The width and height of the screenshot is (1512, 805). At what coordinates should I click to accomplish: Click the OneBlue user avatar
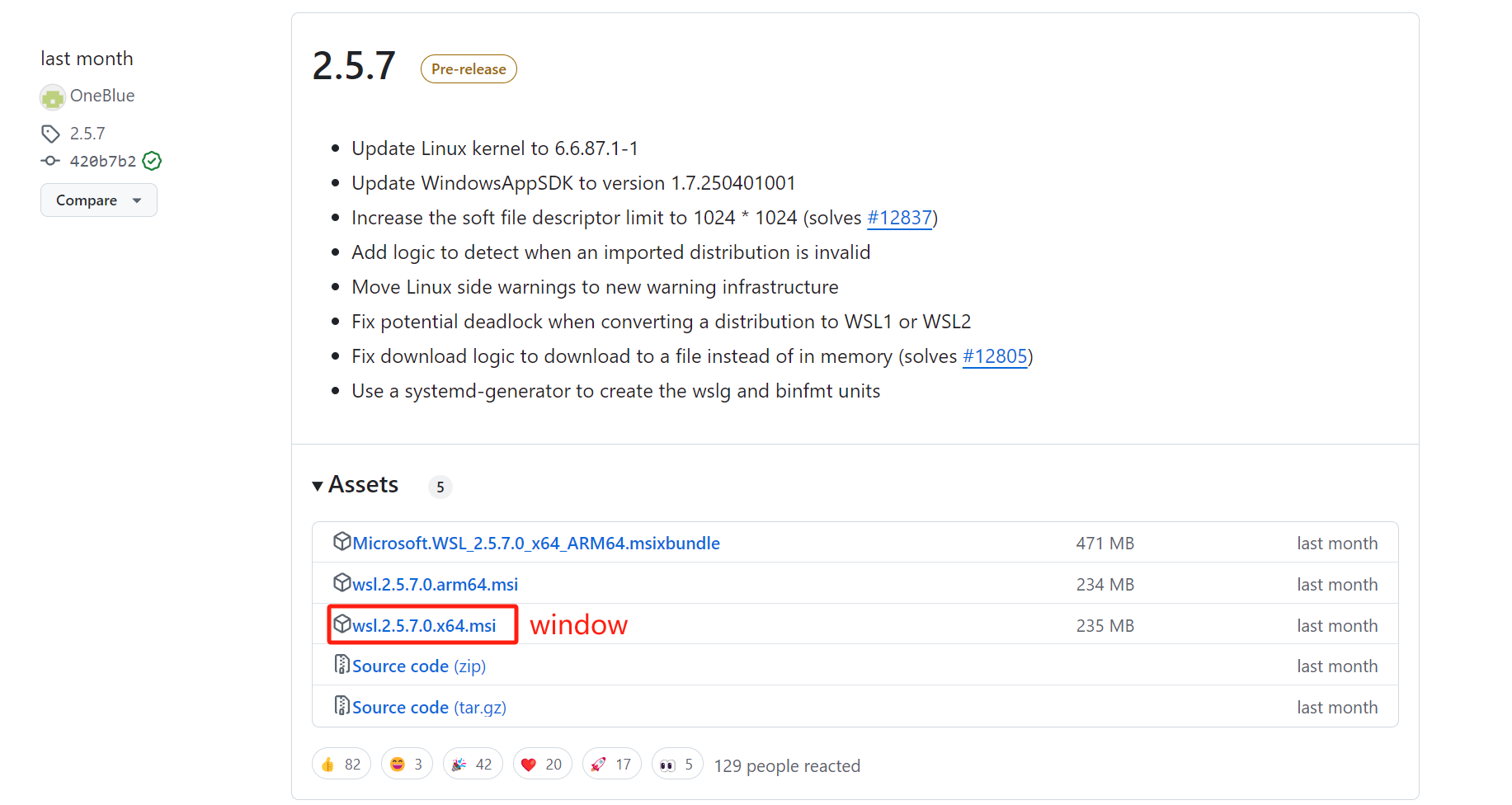53,97
